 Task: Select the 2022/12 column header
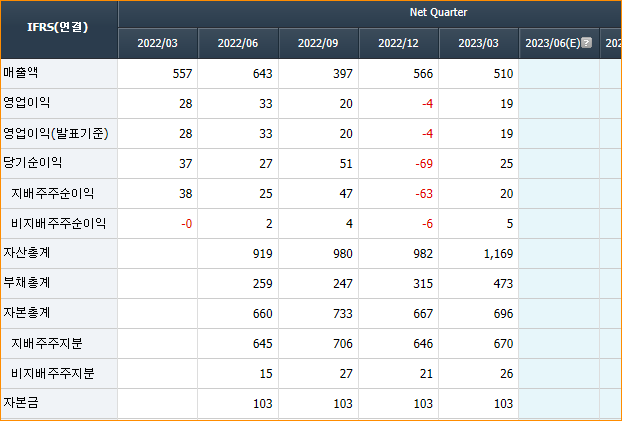[398, 43]
